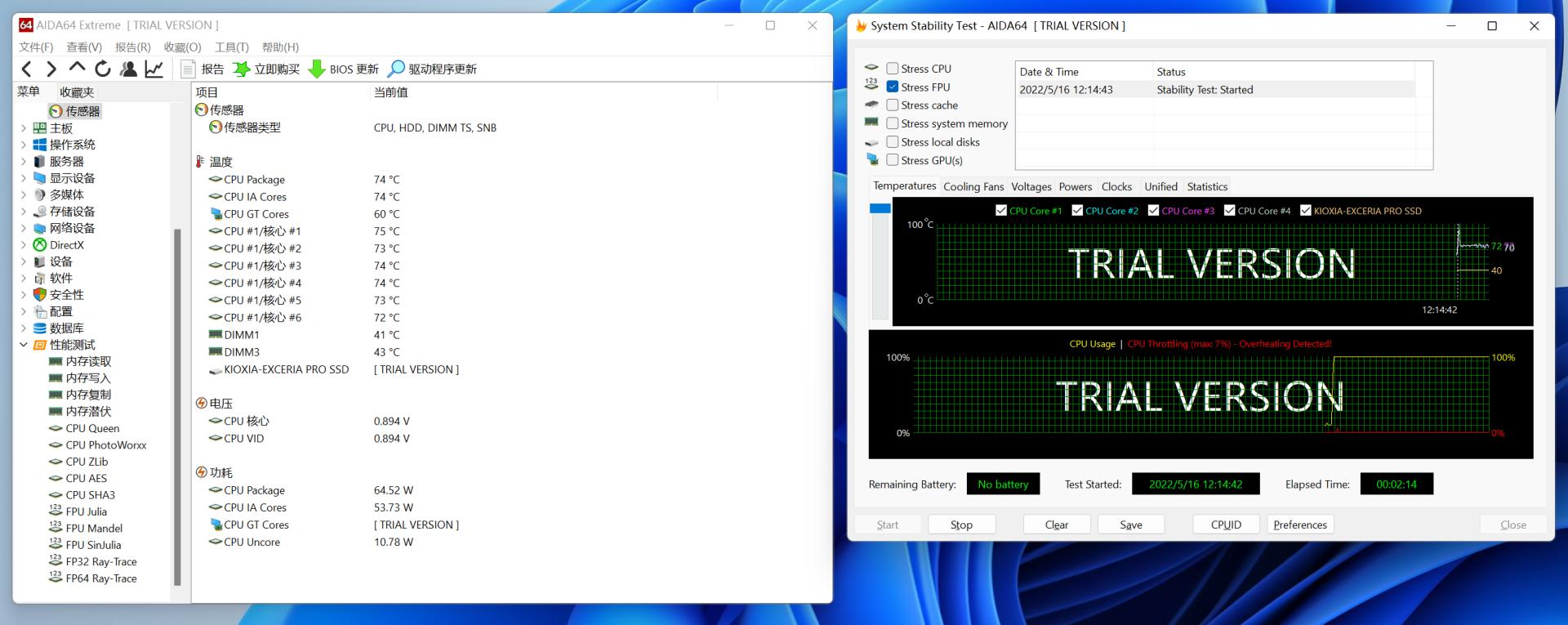Expand the 操作系统 tree node
This screenshot has width=1568, height=625.
click(x=23, y=145)
